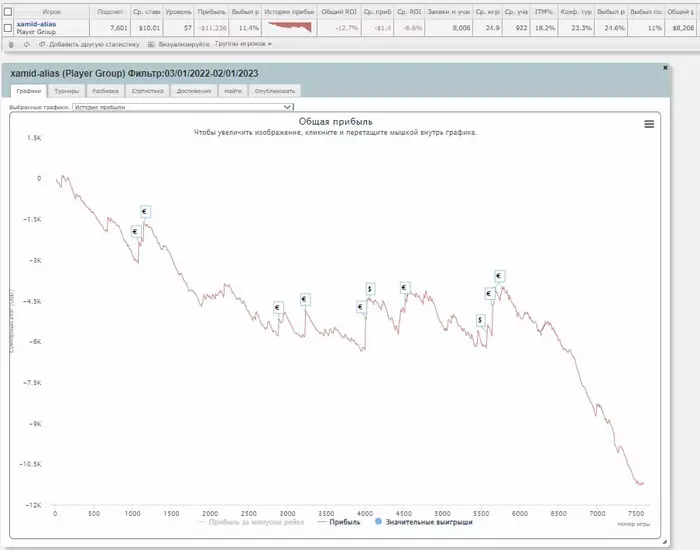Image resolution: width=700 pixels, height=550 pixels.
Task: Click the value $8,206 in last column
Action: pos(683,28)
